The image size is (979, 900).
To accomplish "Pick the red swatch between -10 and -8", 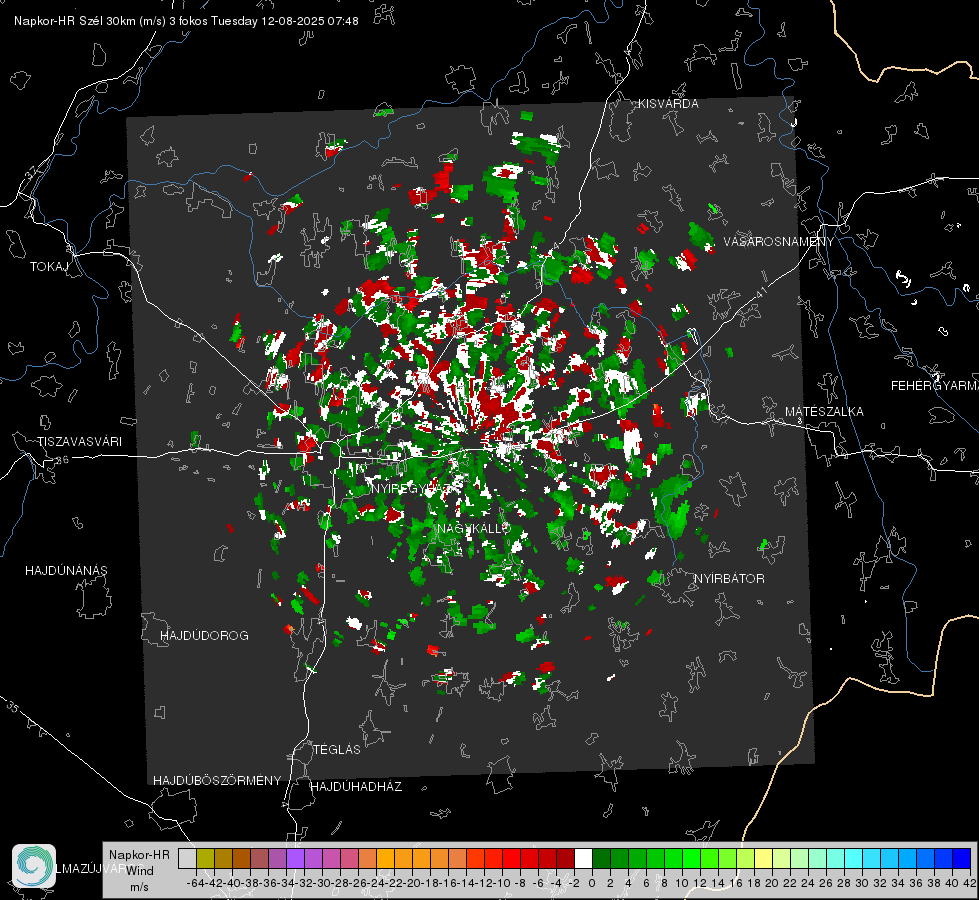I will point(511,858).
